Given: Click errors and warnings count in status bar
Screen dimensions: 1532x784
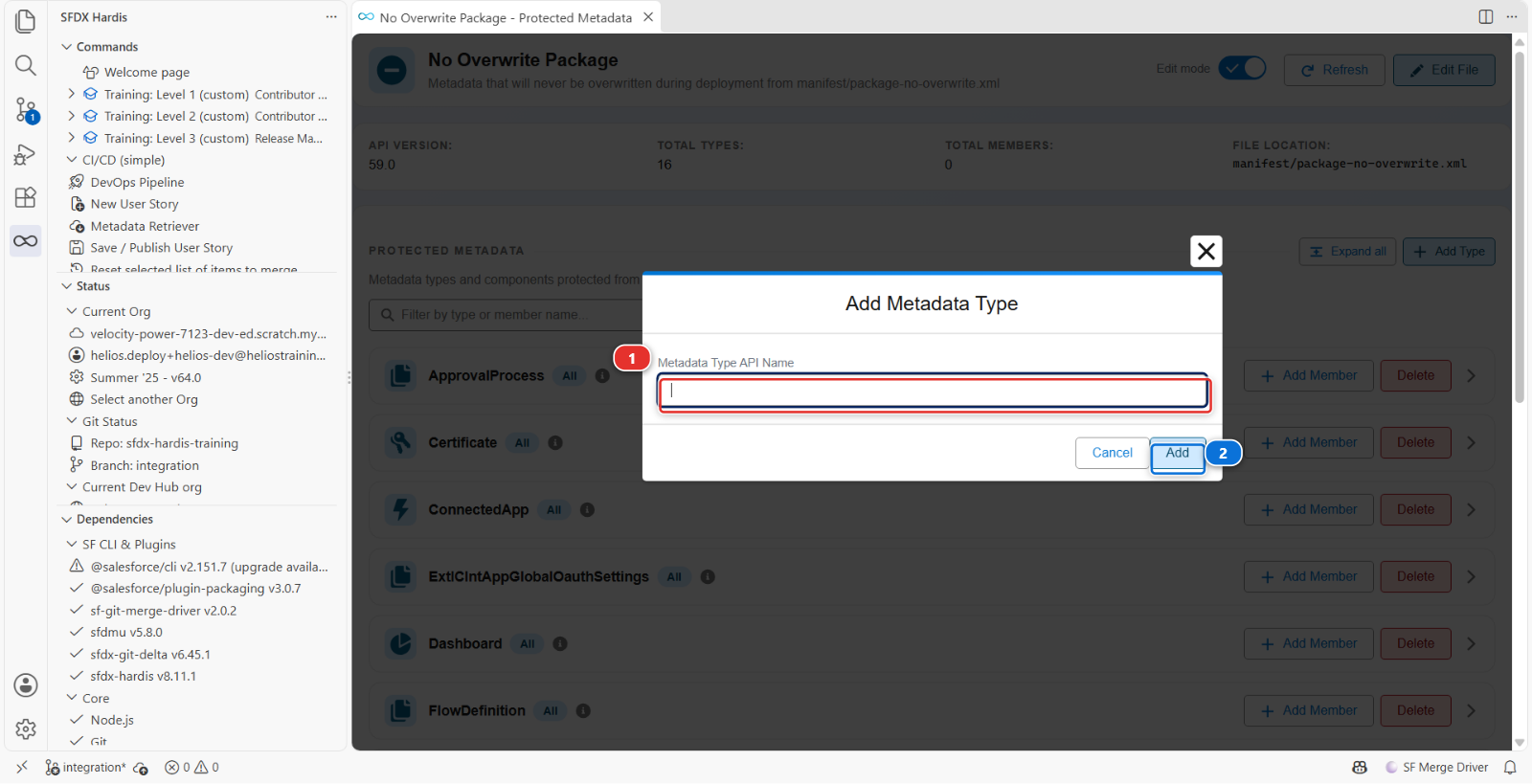Looking at the screenshot, I should pyautogui.click(x=191, y=768).
